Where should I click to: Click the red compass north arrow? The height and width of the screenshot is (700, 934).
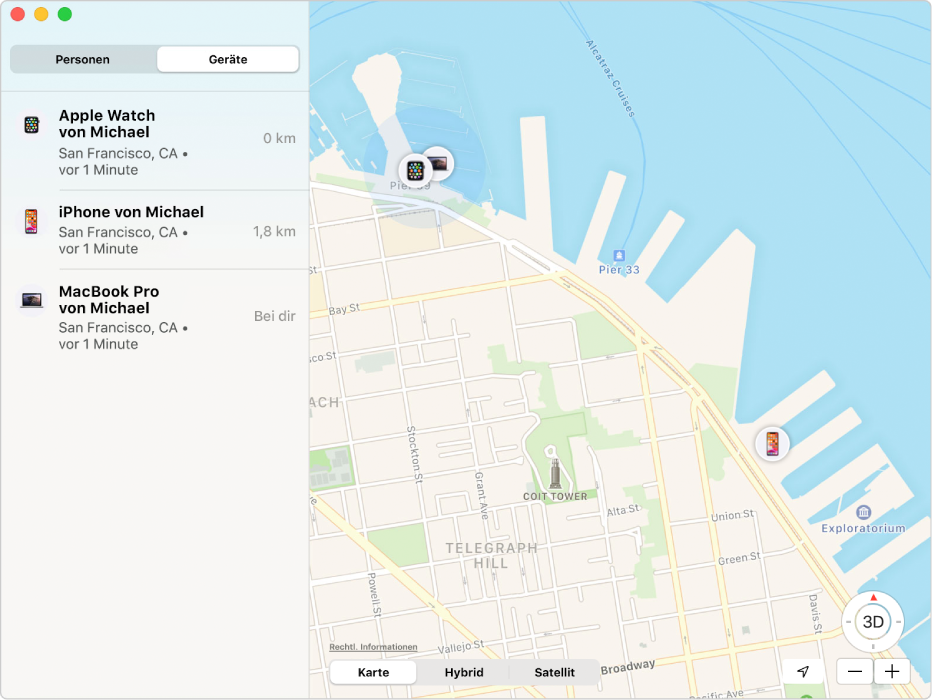(873, 597)
